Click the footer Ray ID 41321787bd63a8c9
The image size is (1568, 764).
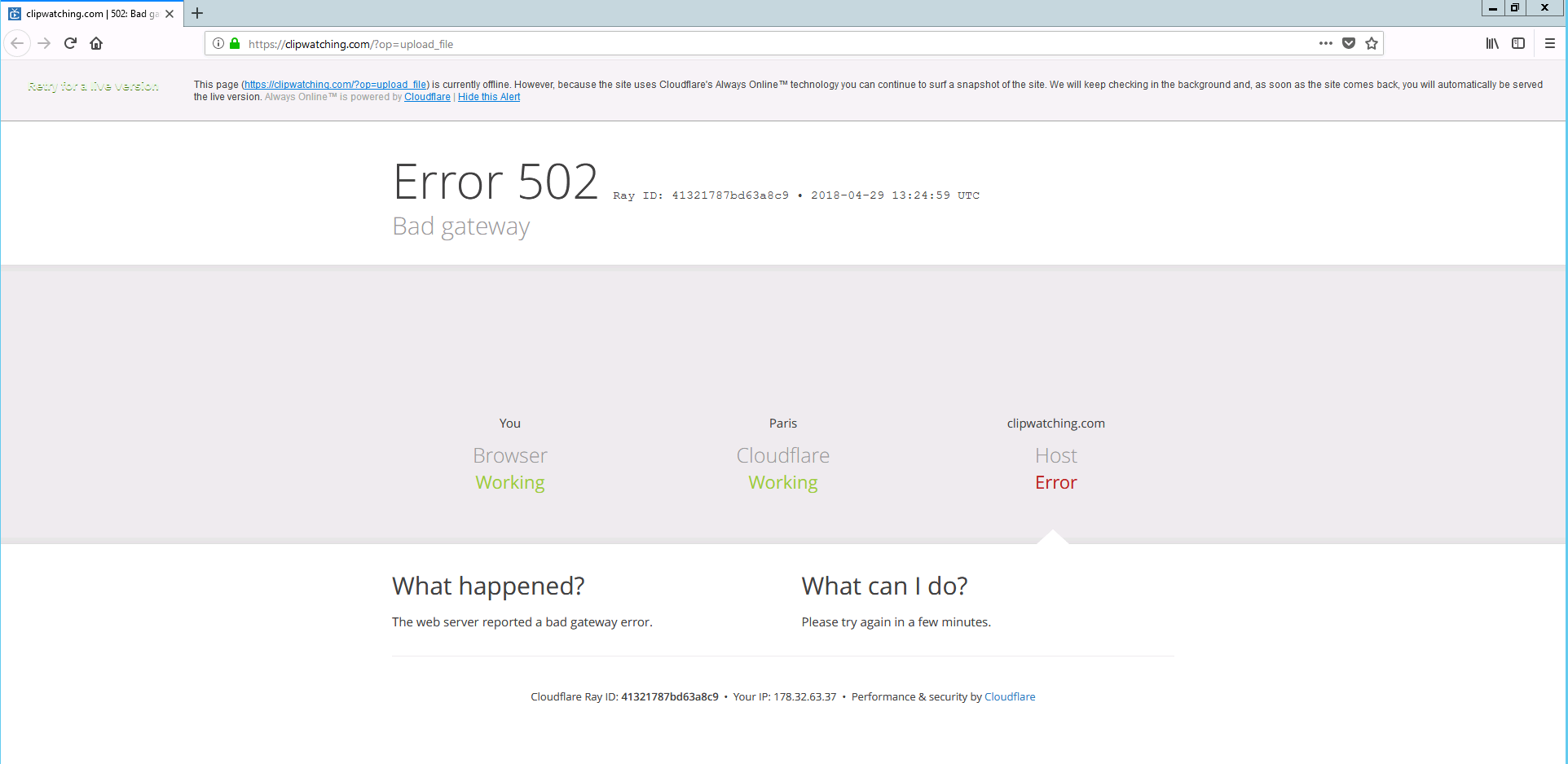click(670, 696)
